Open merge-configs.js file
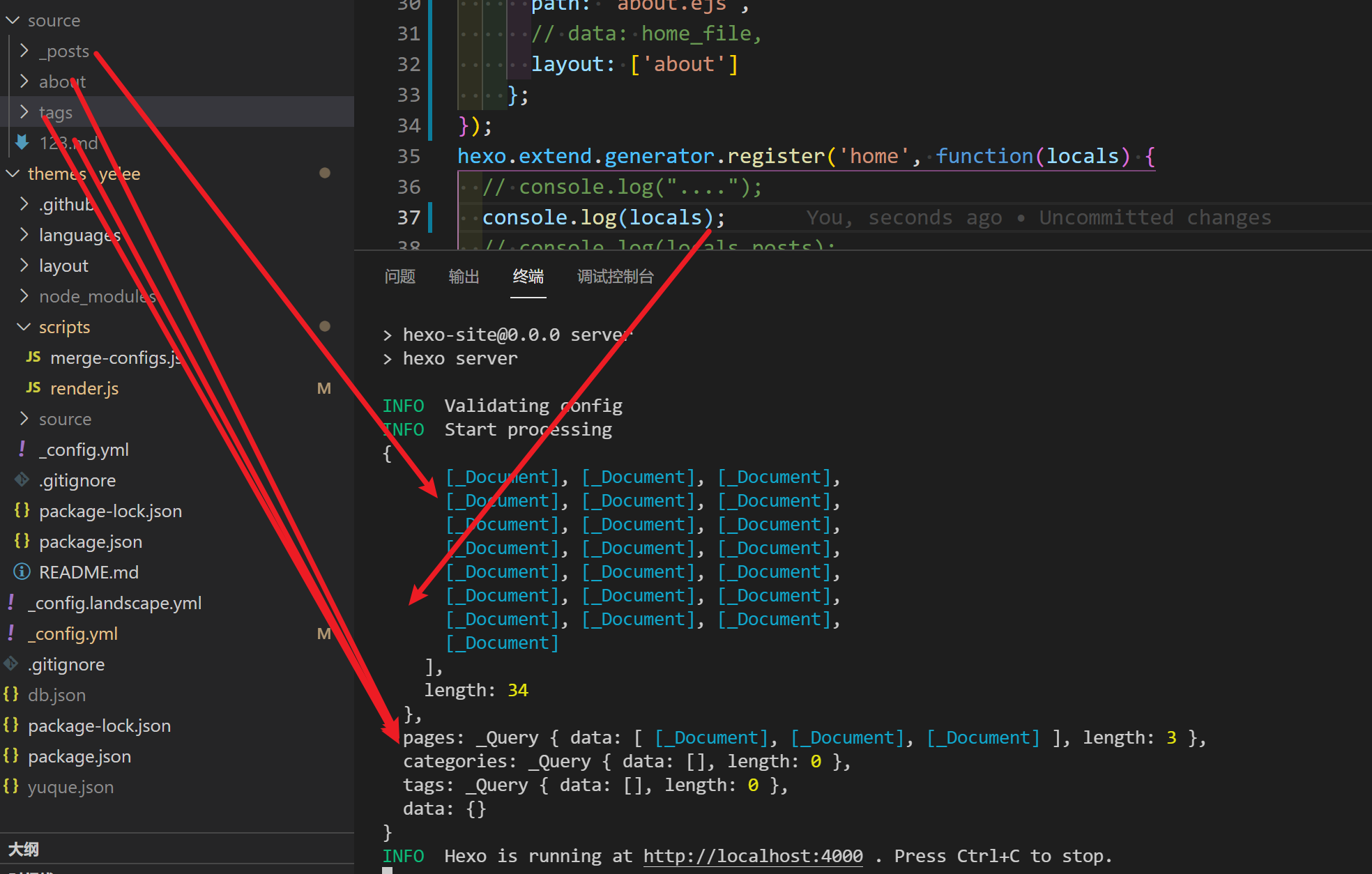This screenshot has width=1372, height=874. tap(116, 358)
